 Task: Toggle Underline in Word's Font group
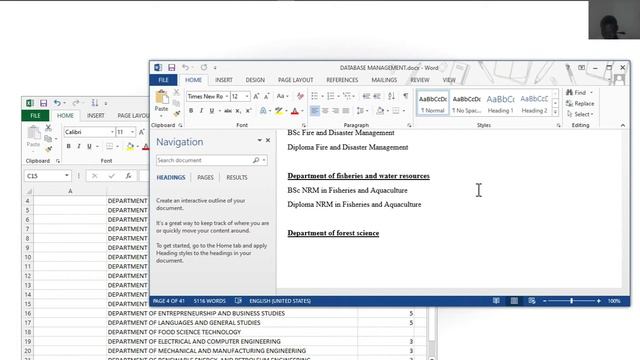(x=211, y=111)
